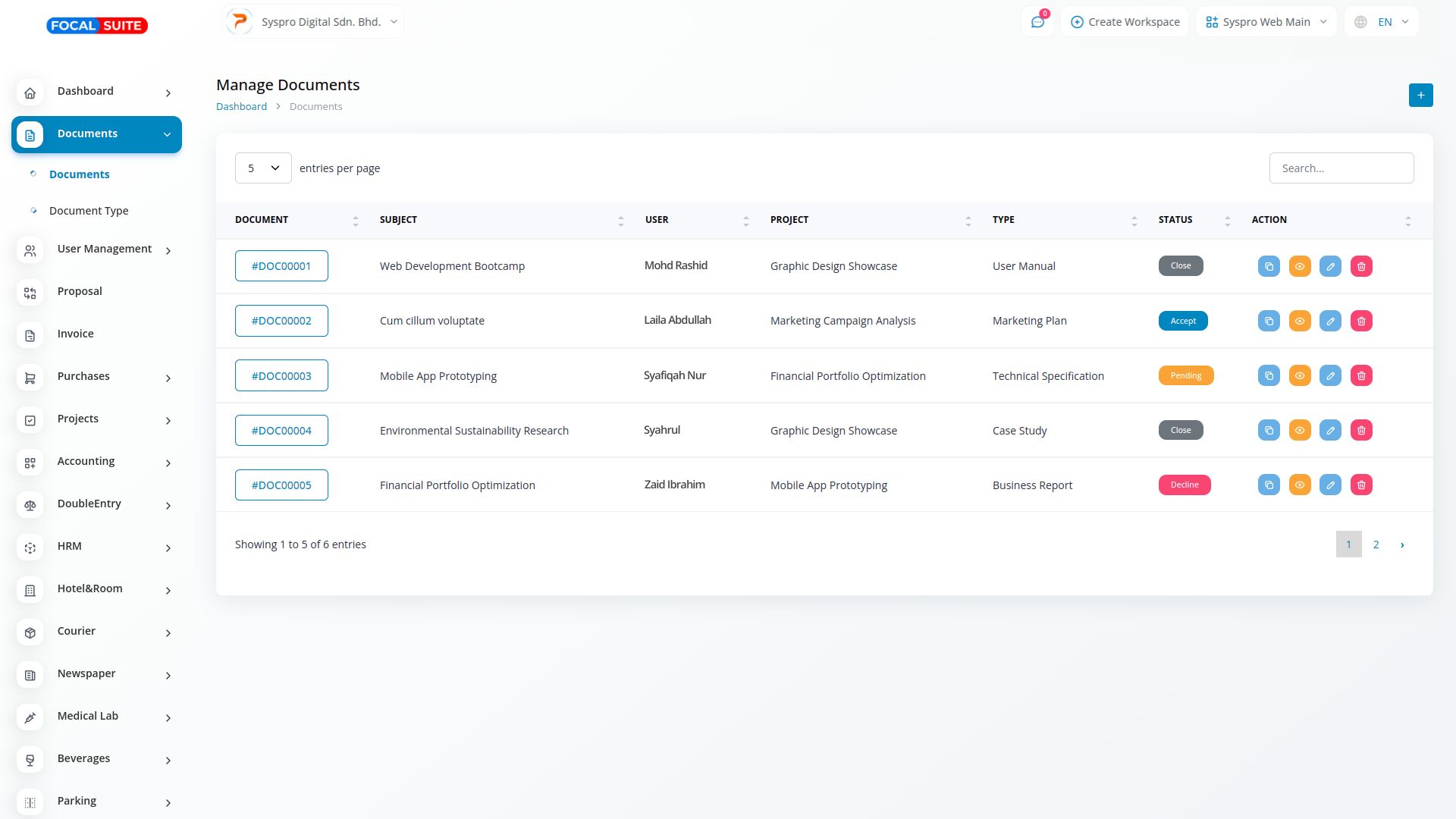Click the copy icon for #DOC00001
The image size is (1456, 819).
point(1269,266)
